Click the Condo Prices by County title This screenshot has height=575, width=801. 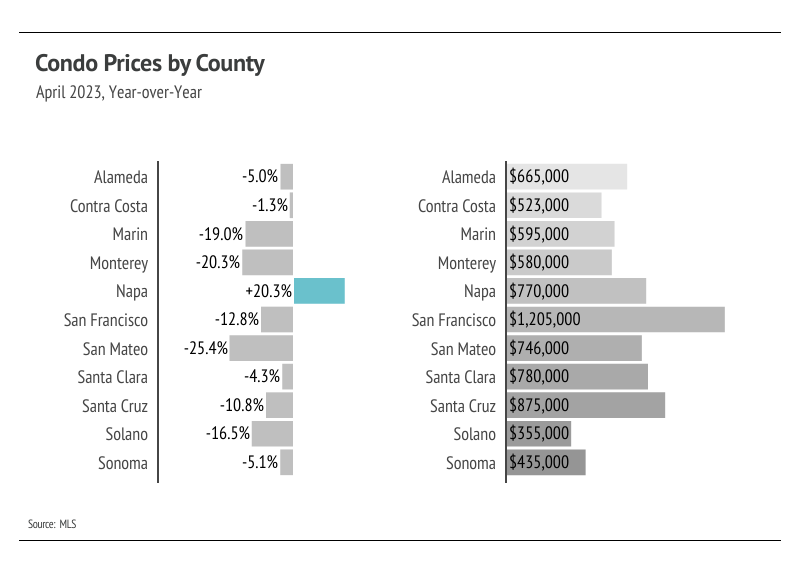coord(150,64)
